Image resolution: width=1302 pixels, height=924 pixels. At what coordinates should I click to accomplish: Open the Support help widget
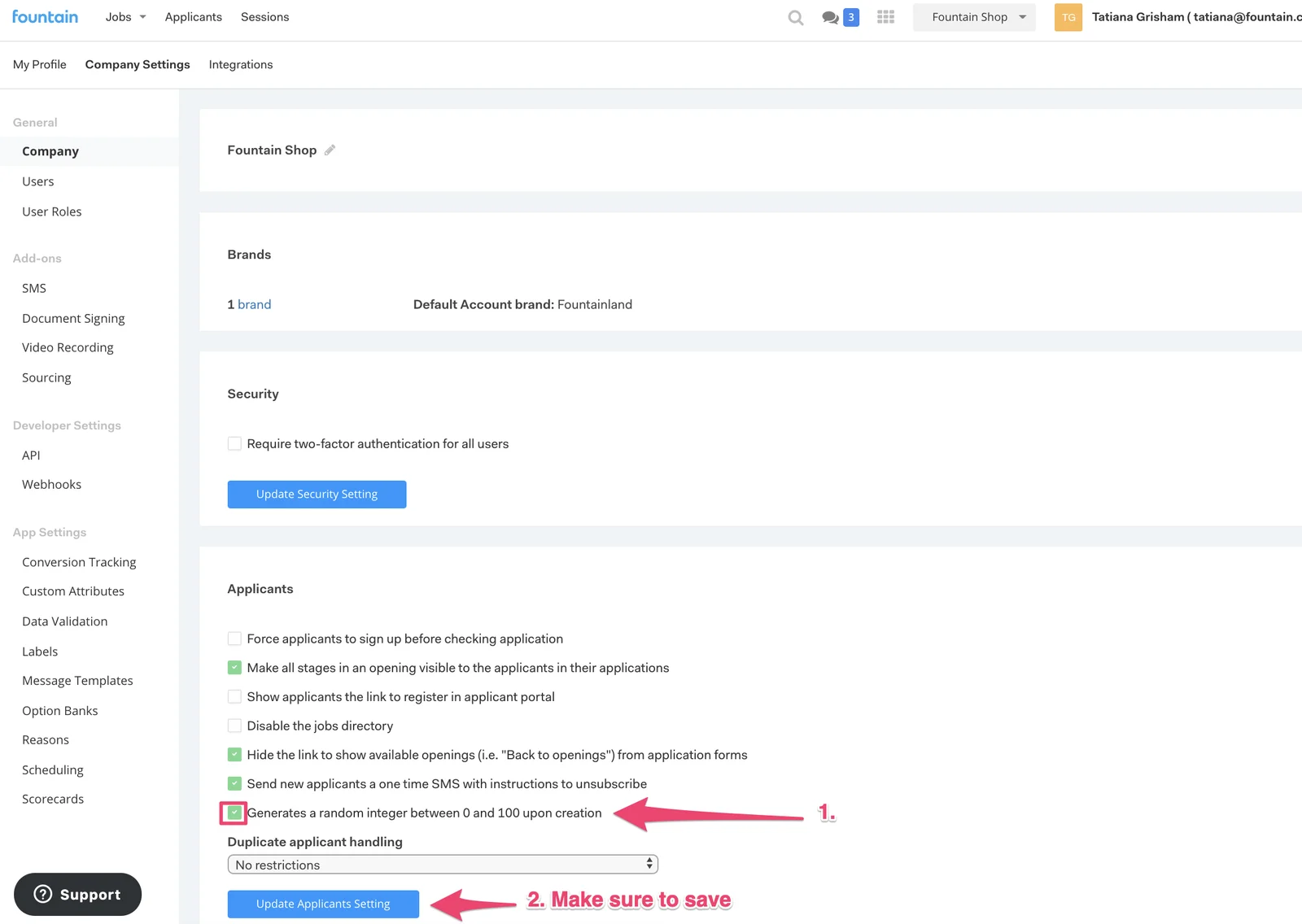[x=77, y=894]
